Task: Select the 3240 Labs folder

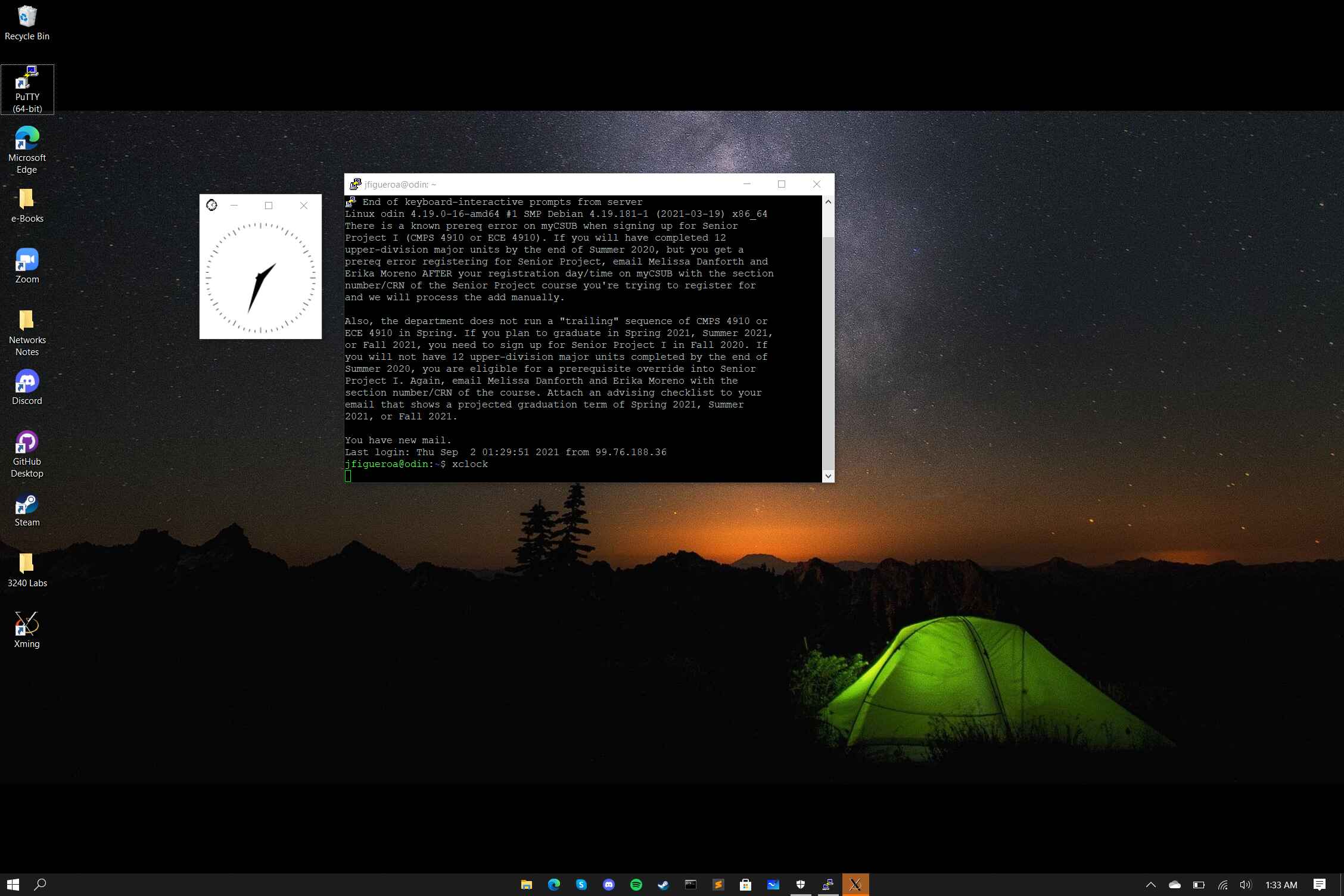Action: (27, 570)
